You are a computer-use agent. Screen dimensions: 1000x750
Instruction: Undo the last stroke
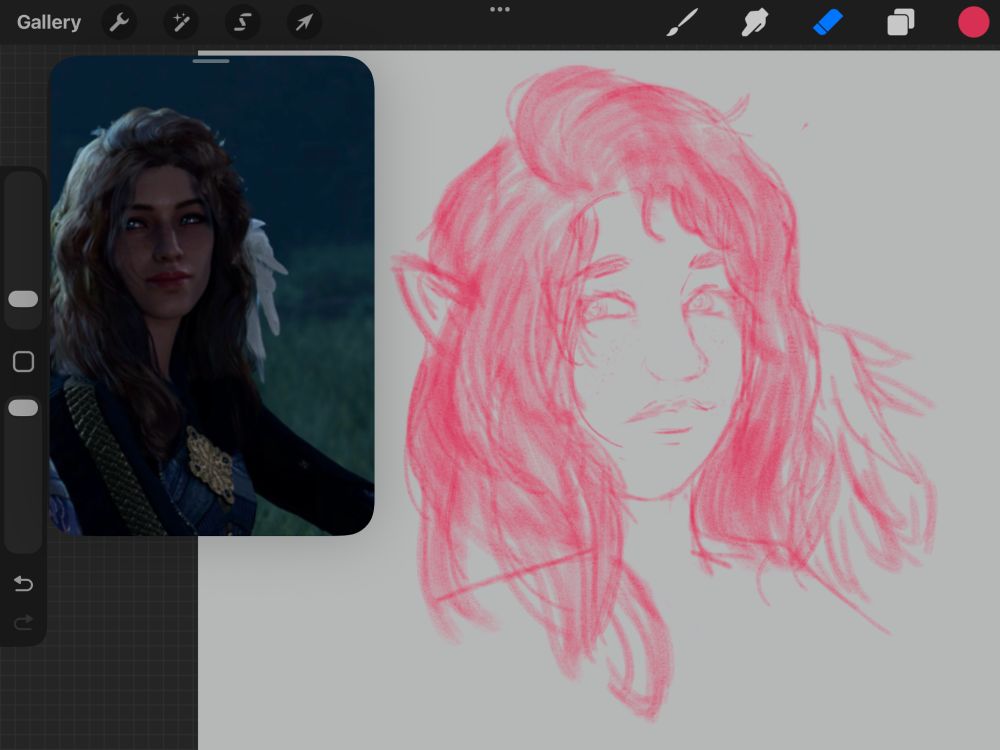pyautogui.click(x=23, y=584)
